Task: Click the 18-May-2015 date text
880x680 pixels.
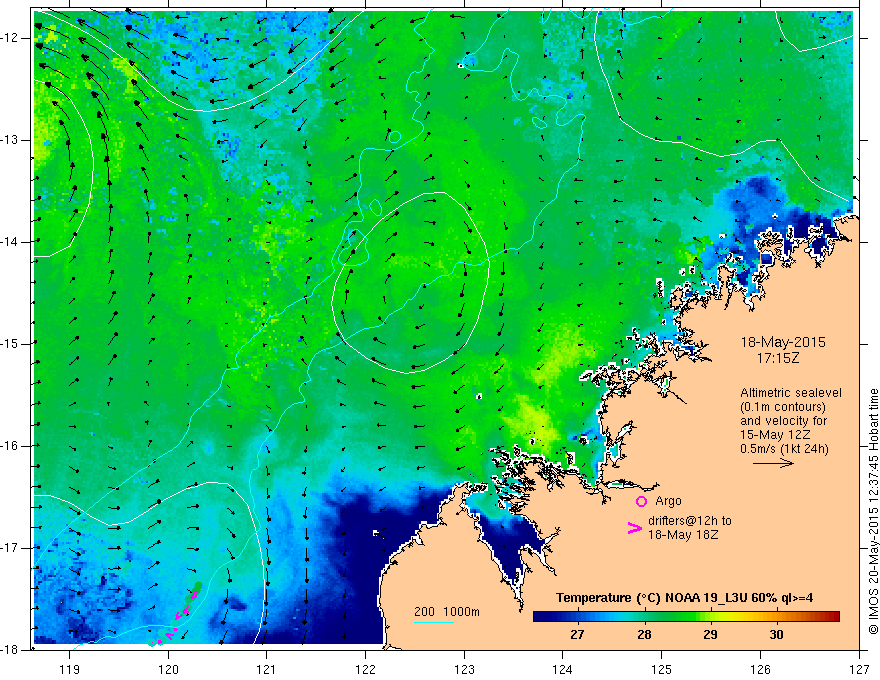Action: pyautogui.click(x=778, y=341)
